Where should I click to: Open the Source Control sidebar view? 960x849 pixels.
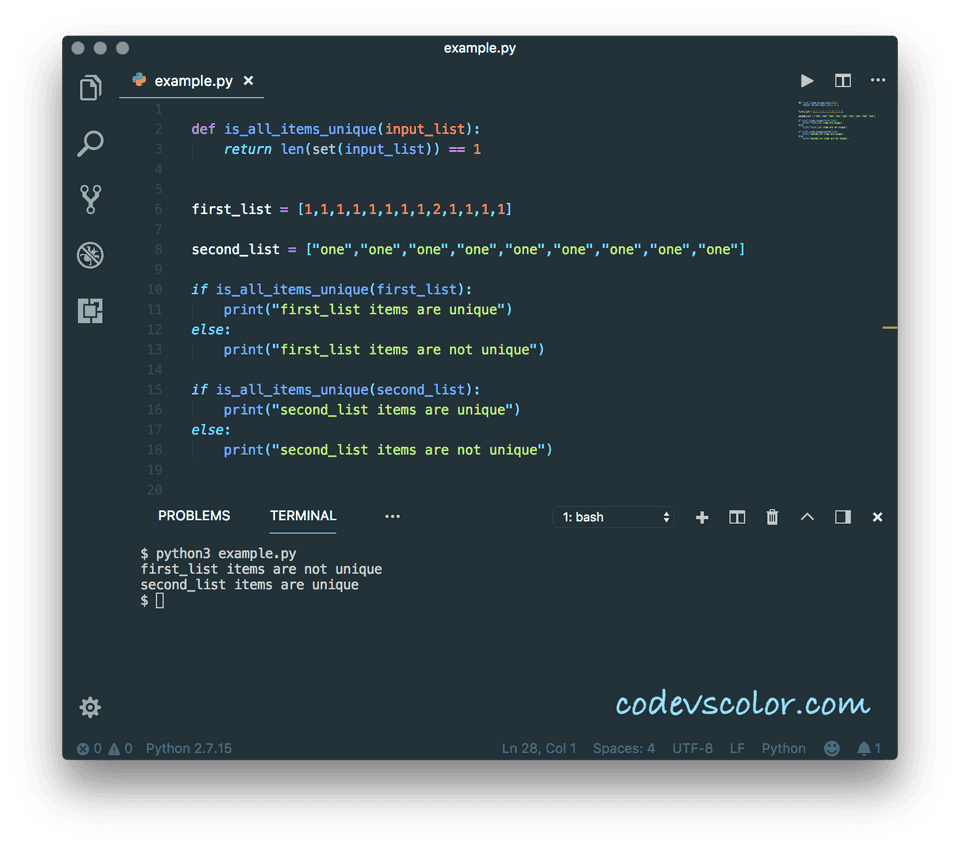[91, 200]
